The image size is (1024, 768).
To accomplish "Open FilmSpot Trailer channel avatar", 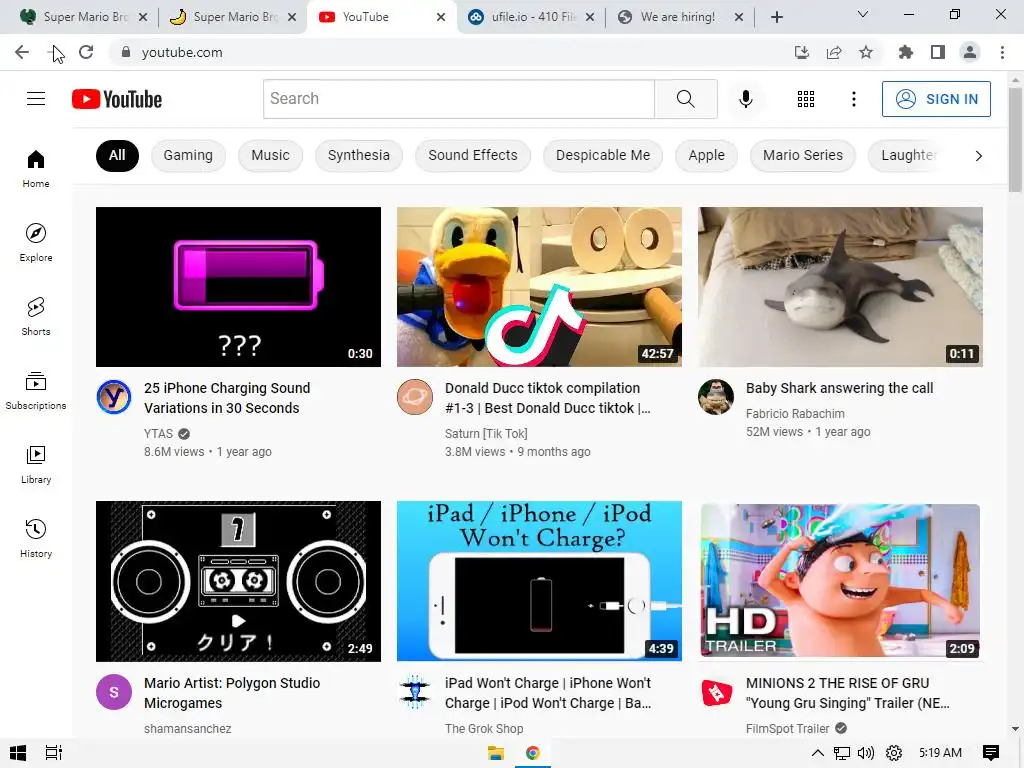I will 716,692.
